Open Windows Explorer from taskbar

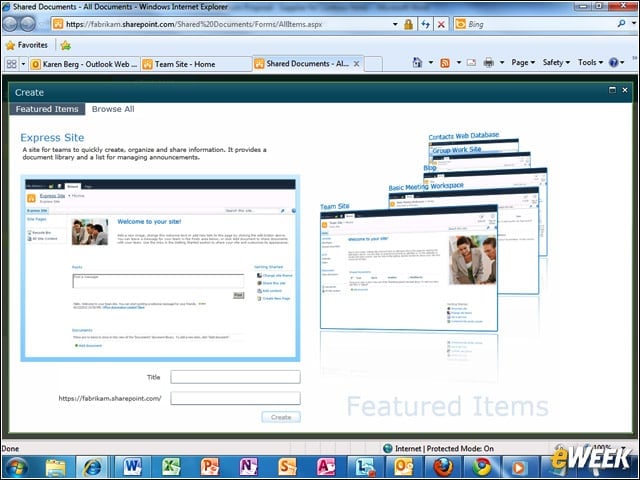pos(56,467)
